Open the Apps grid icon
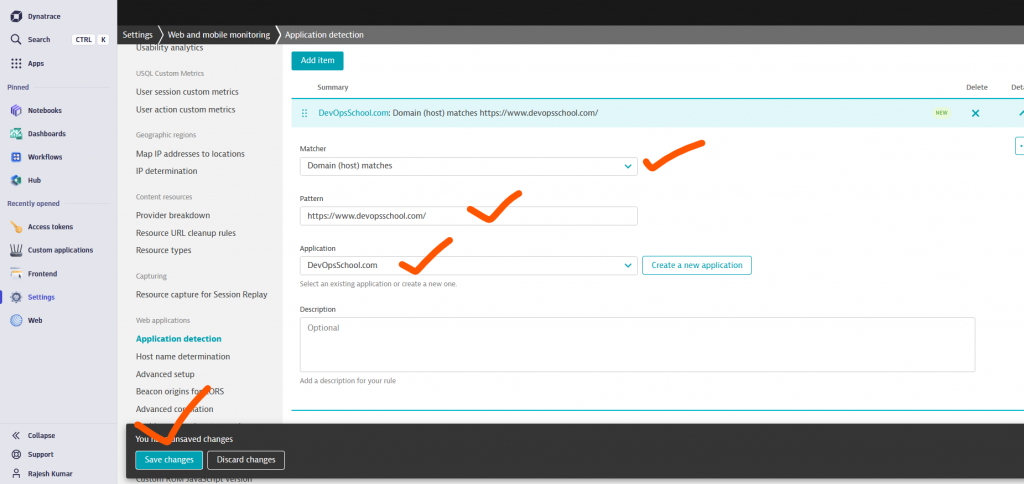This screenshot has height=484, width=1024. click(x=16, y=63)
